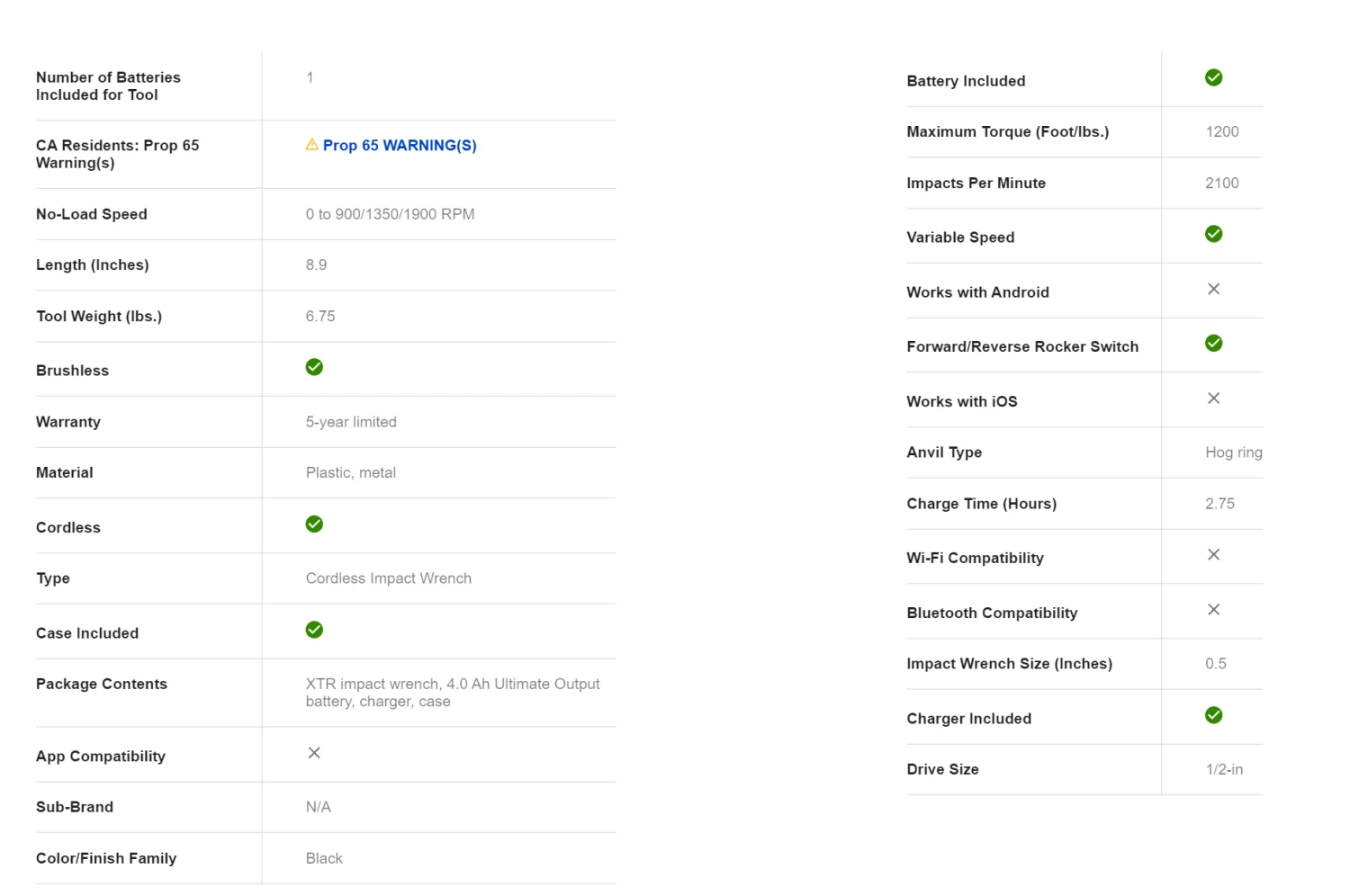Viewport: 1350px width, 896px height.
Task: Click the Prop 65 WARNING(S) link
Action: 399,145
